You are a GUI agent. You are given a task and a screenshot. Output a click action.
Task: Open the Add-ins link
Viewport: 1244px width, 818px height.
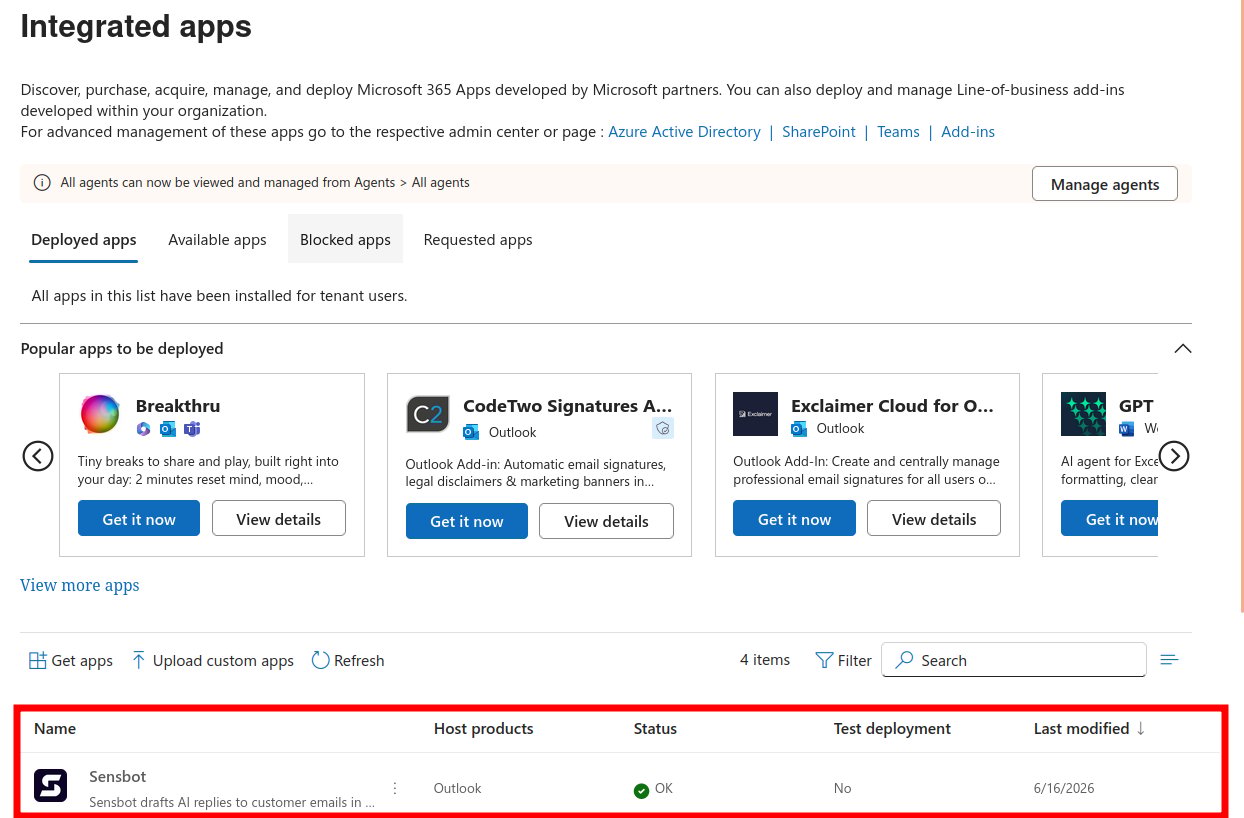tap(968, 132)
